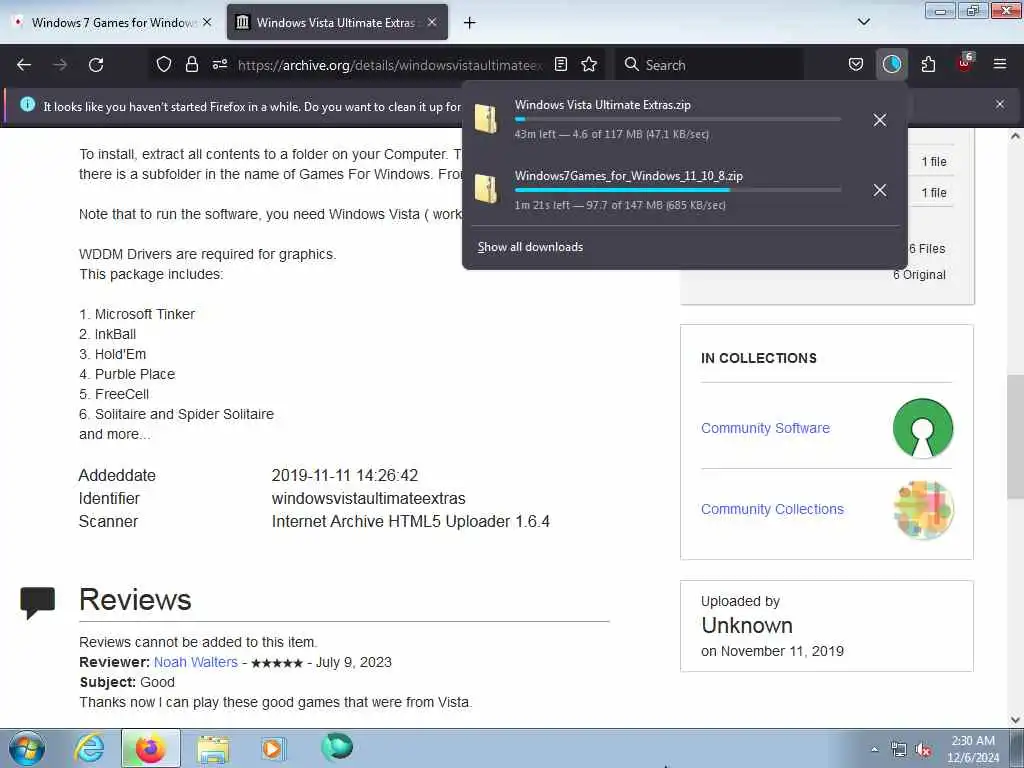Click scrollbar down arrow
1024x768 pixels.
(x=1015, y=720)
